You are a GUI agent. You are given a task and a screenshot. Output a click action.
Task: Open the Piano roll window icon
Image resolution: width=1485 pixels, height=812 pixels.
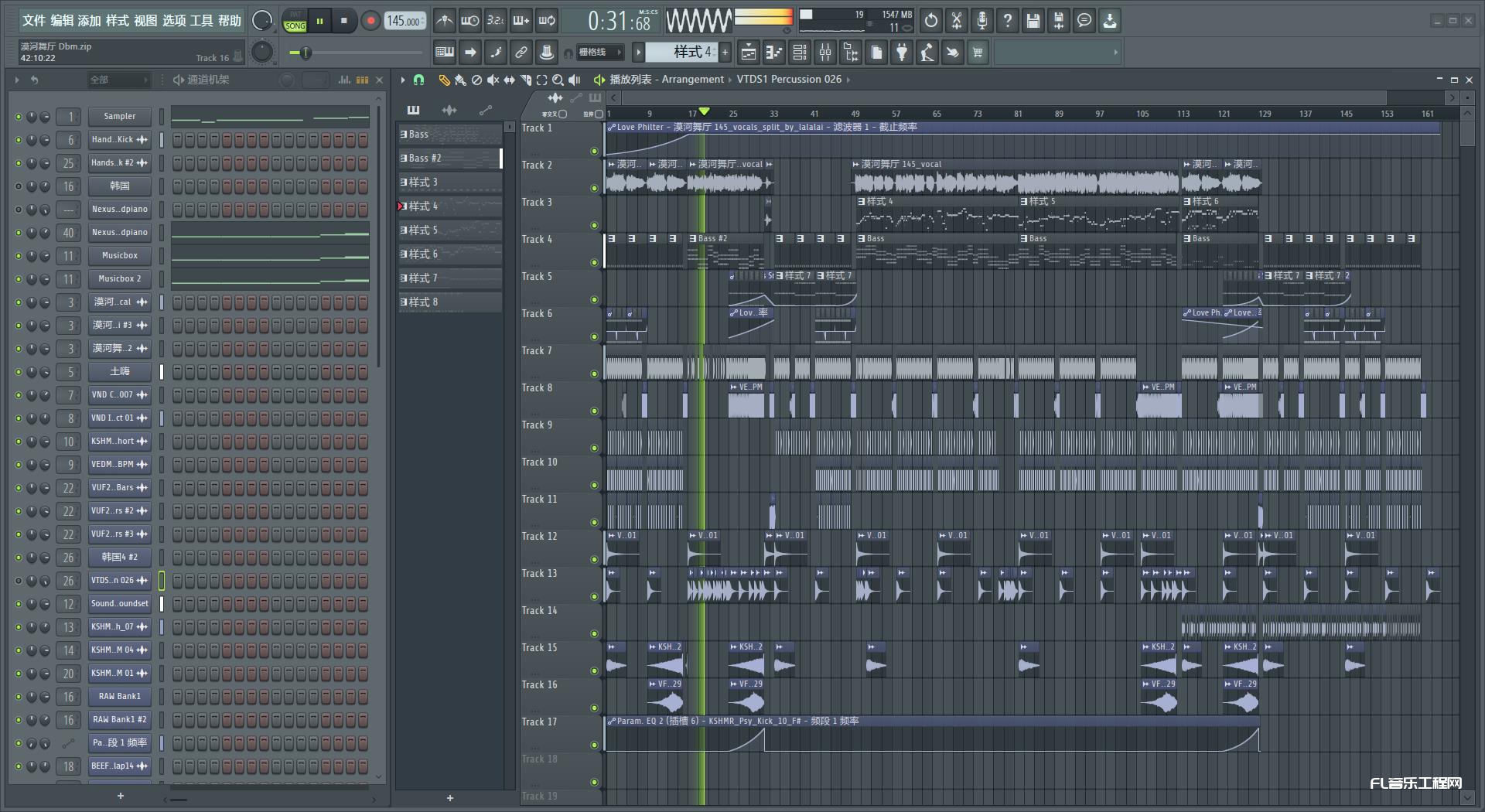773,53
